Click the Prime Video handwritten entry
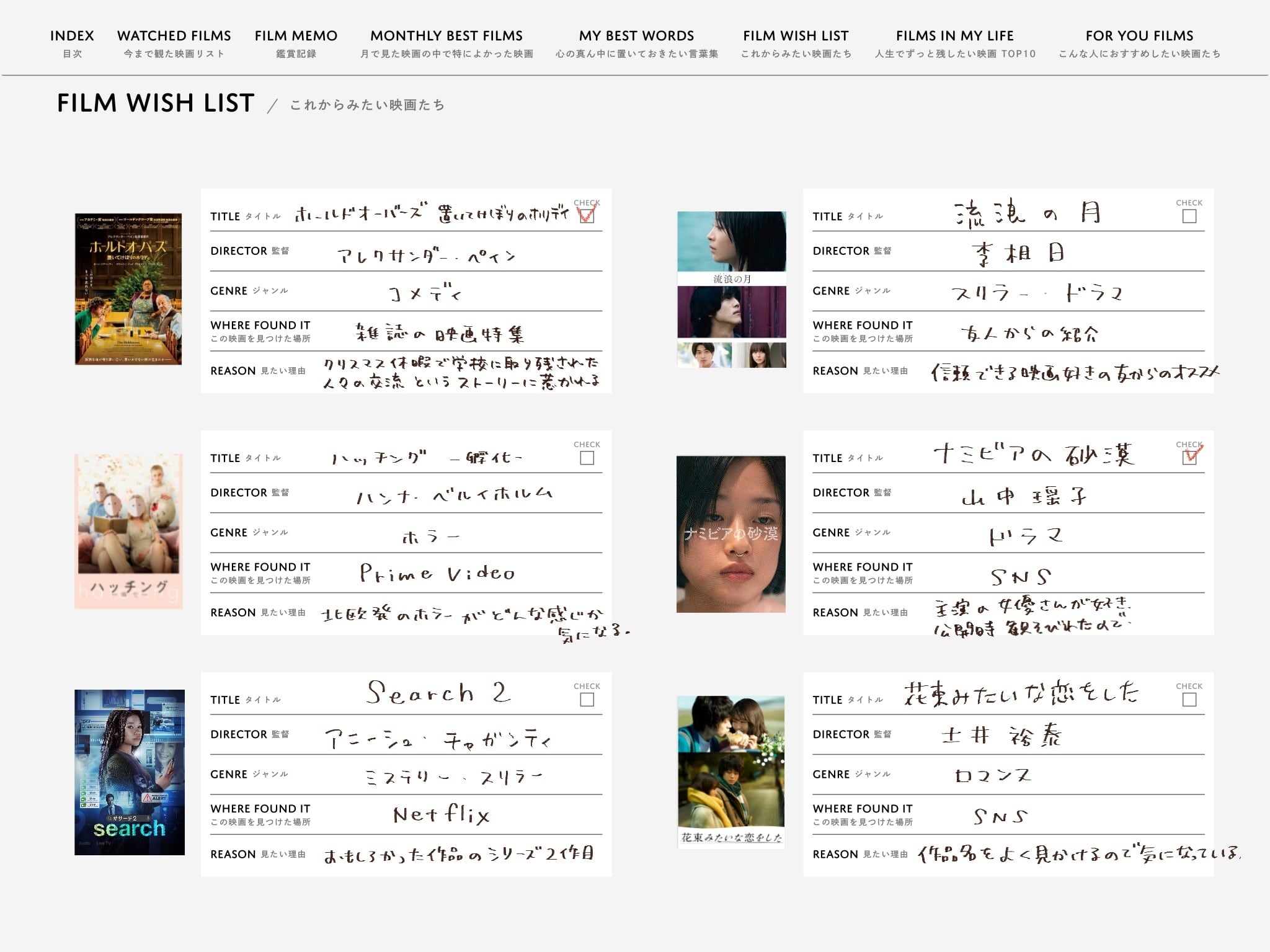Image resolution: width=1270 pixels, height=952 pixels. 437,573
